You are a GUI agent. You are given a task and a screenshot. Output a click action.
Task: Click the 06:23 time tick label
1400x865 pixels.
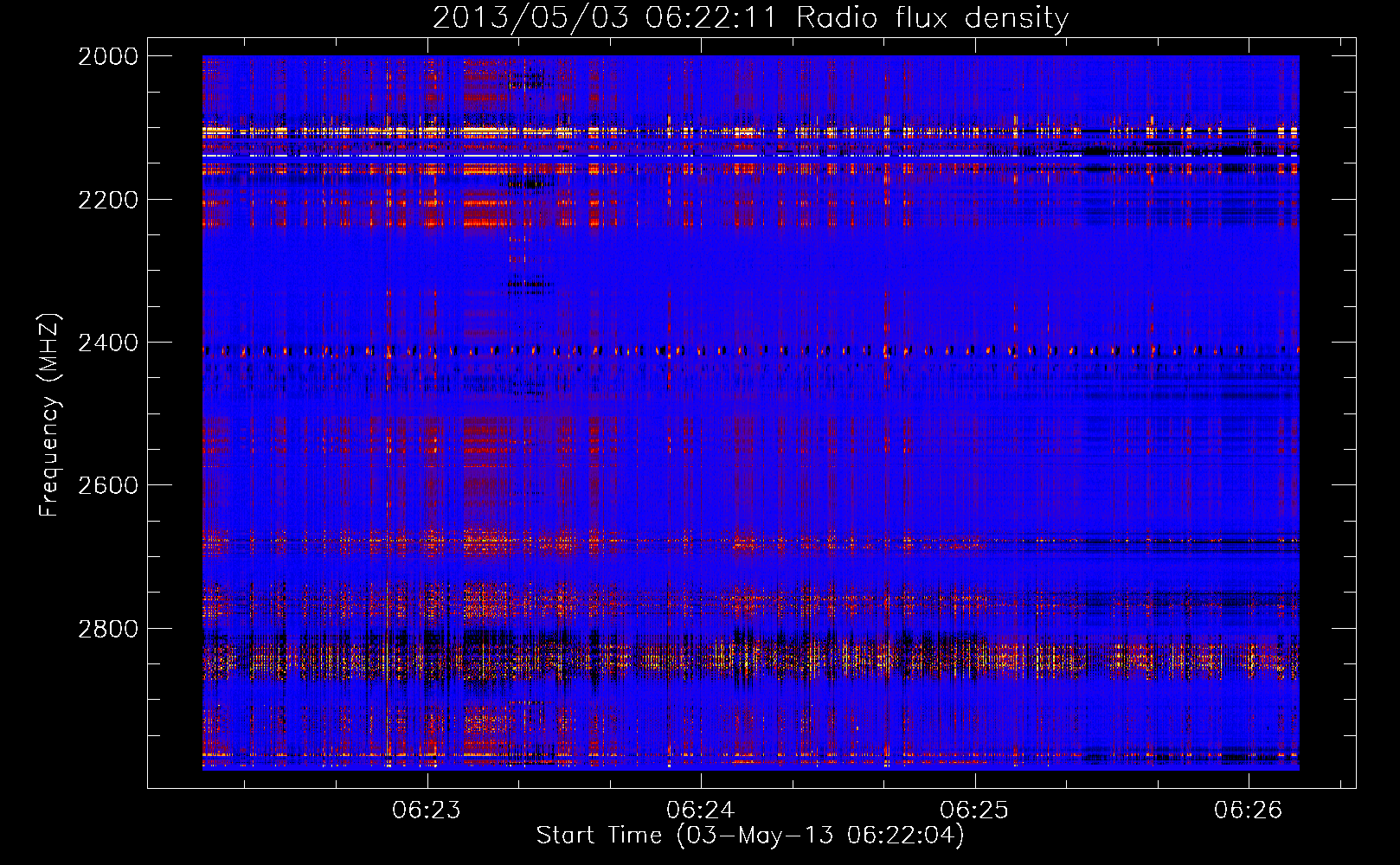tap(427, 810)
